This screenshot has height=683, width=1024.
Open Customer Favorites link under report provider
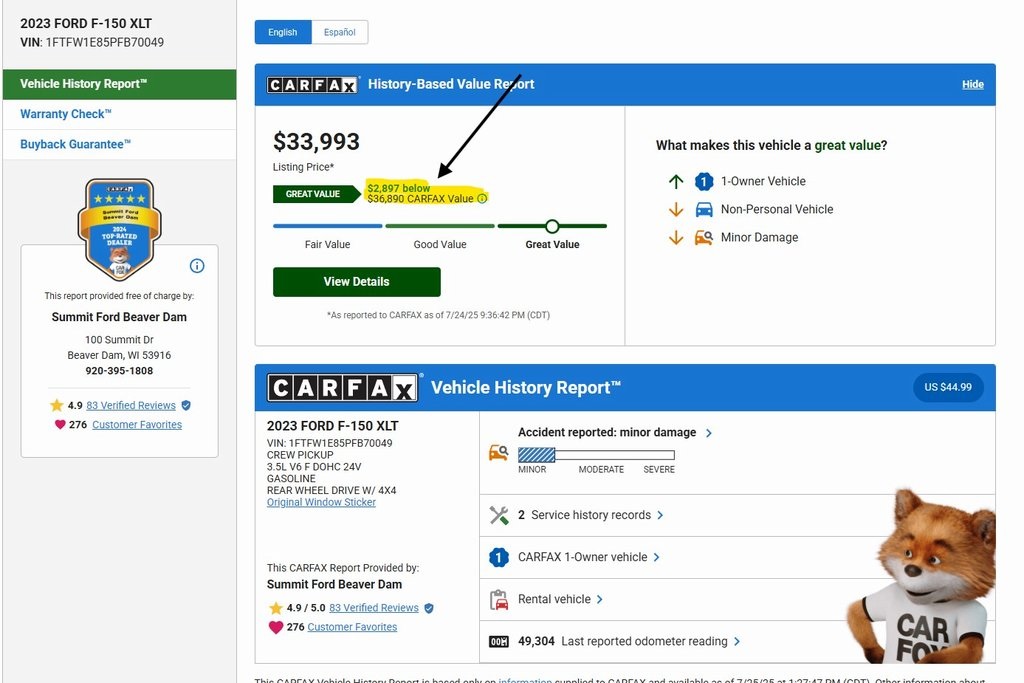tap(352, 627)
